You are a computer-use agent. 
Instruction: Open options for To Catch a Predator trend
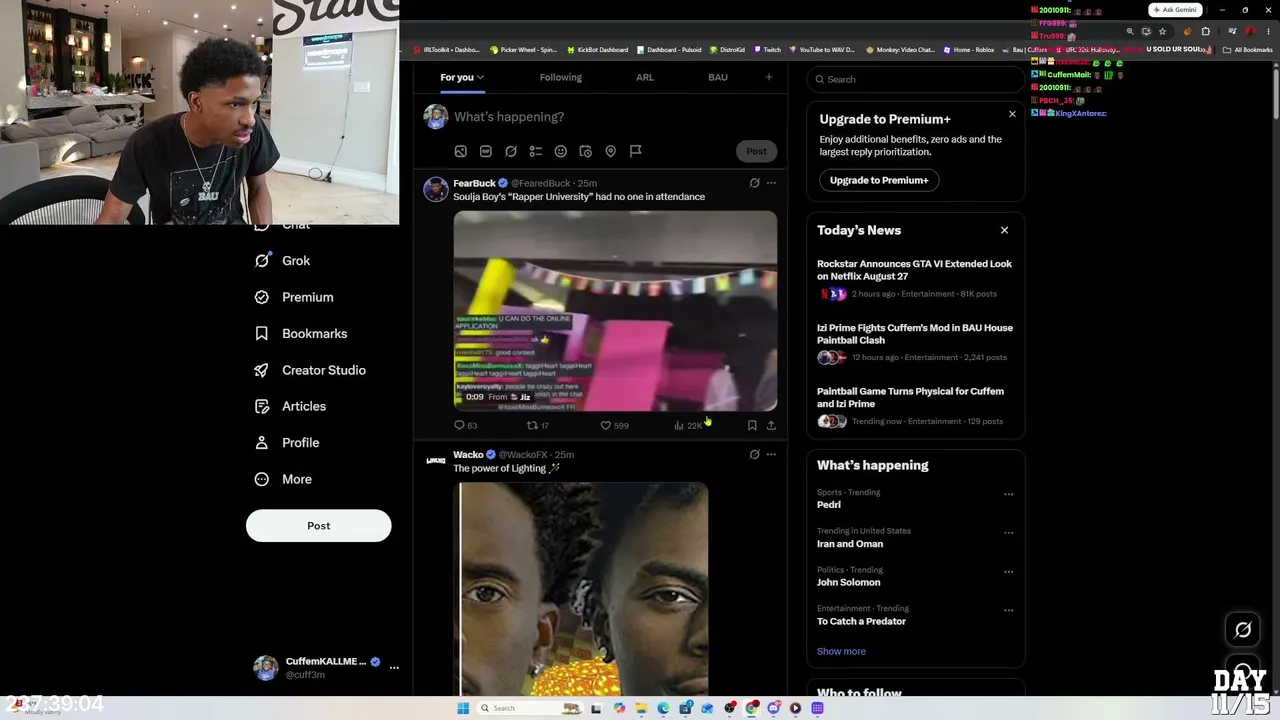coord(1008,610)
